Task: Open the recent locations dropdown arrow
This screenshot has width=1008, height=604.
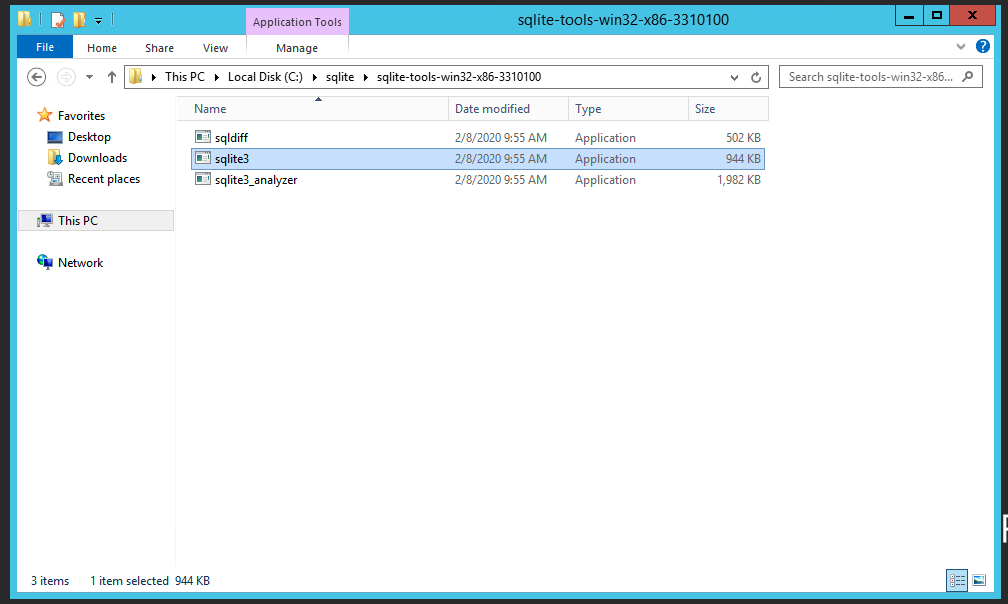Action: tap(89, 77)
